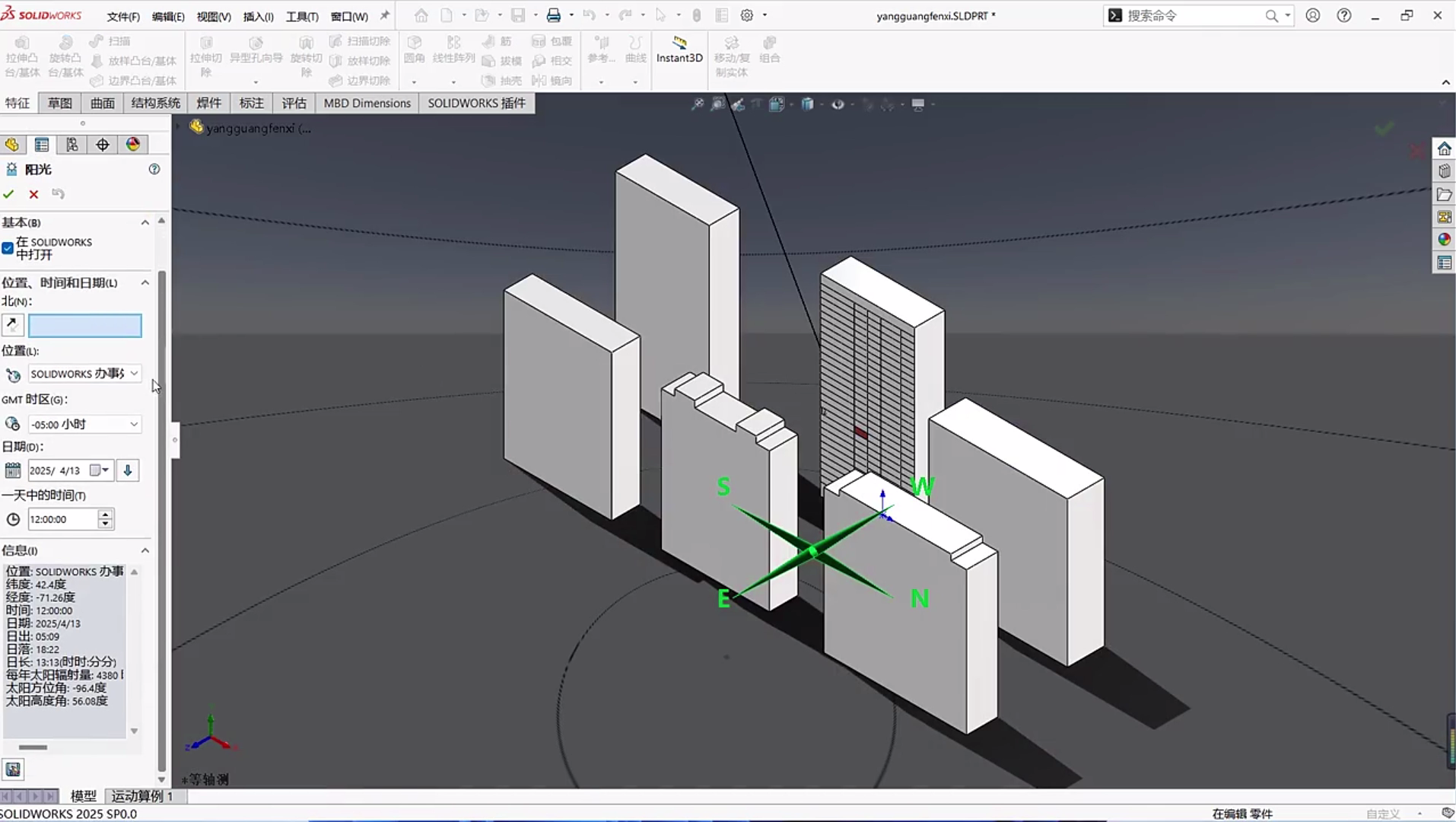The height and width of the screenshot is (822, 1456).
Task: Click the SOLIDWORKS Resources home icon in the task pane
Action: 1444,148
